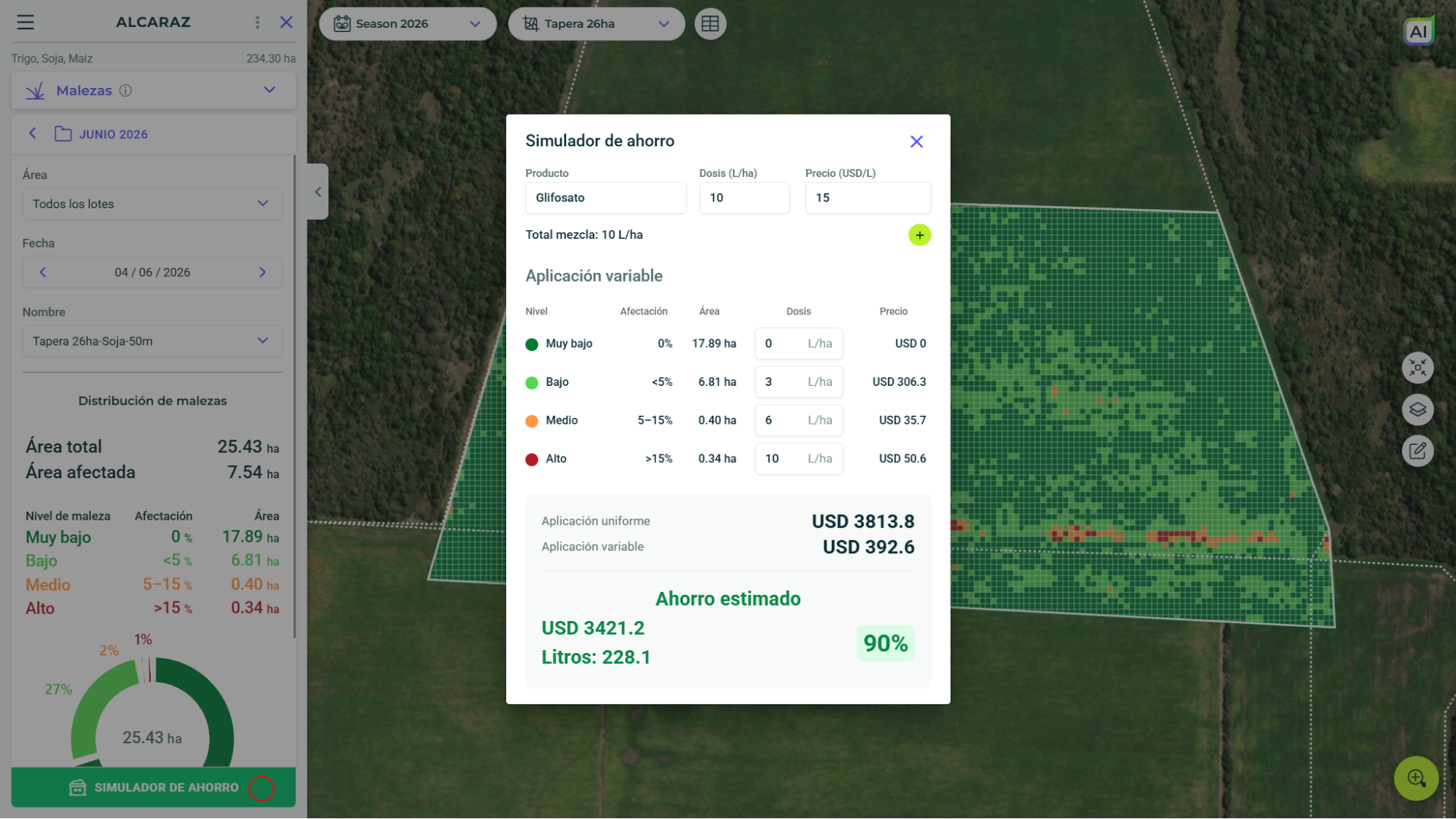Open the hamburger menu
This screenshot has width=1456, height=819.
point(25,23)
